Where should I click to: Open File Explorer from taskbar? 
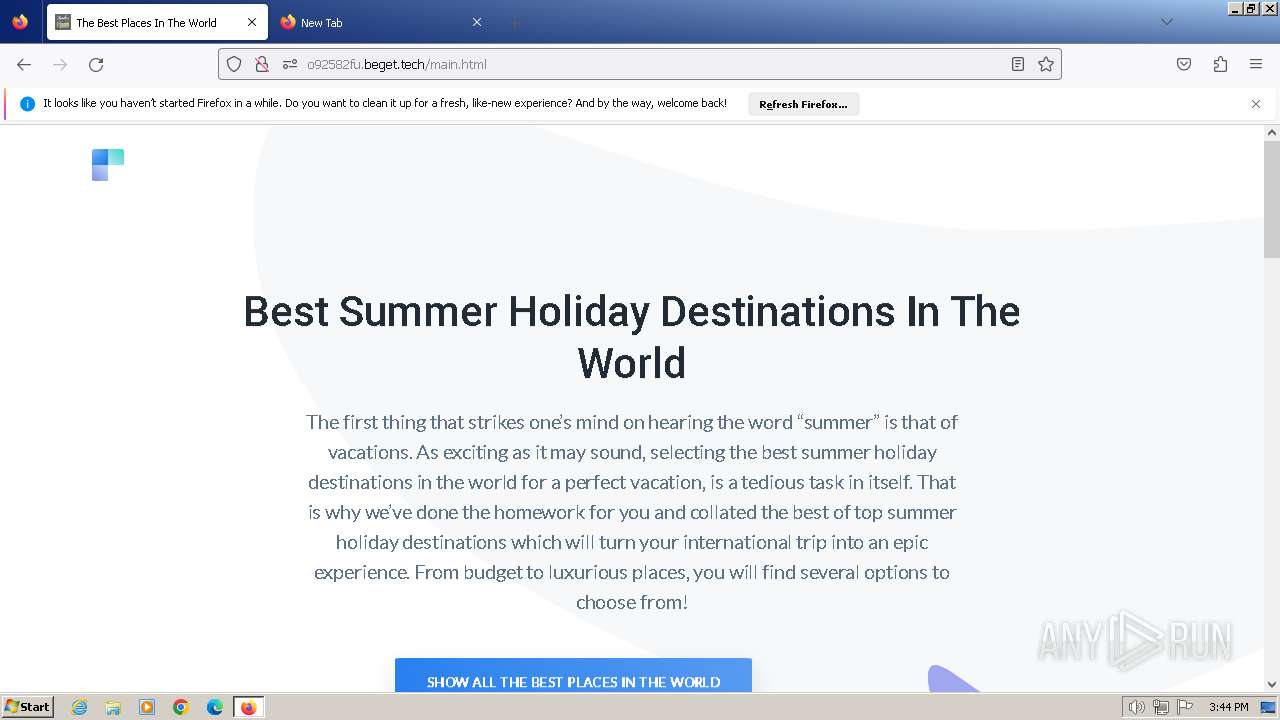click(113, 707)
